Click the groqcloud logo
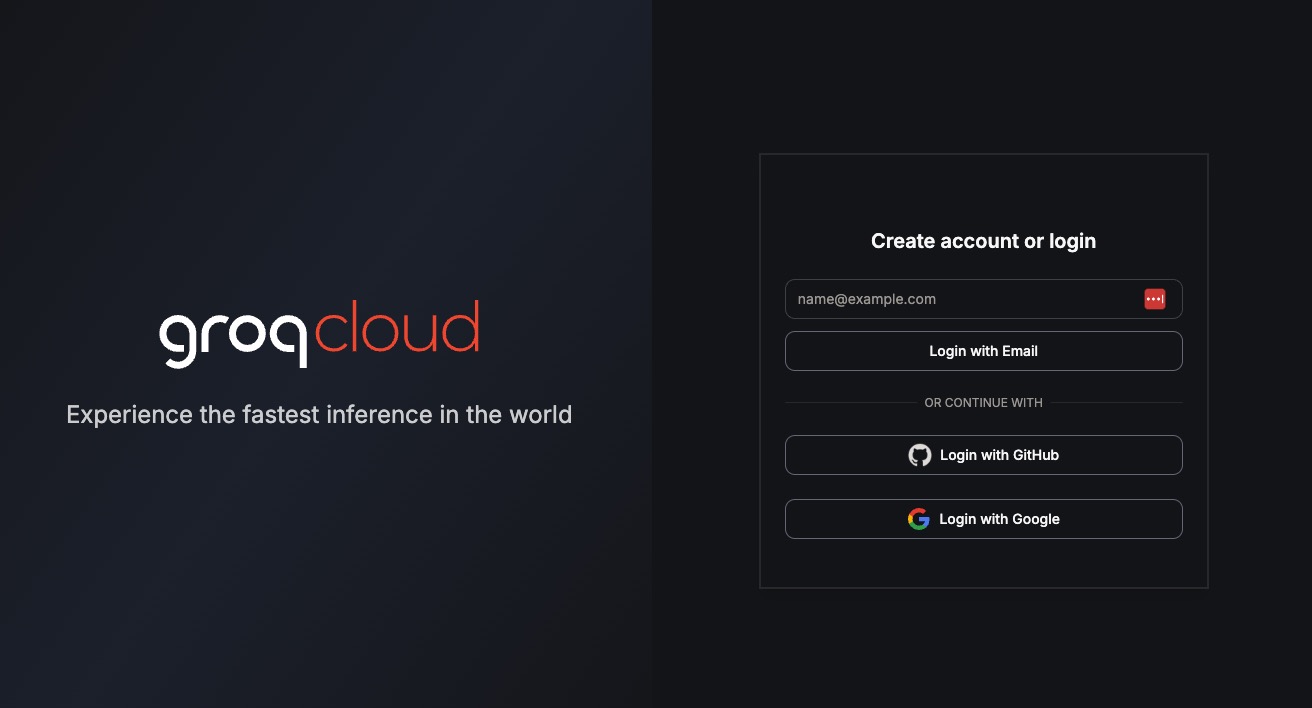Viewport: 1312px width, 708px height. point(319,333)
